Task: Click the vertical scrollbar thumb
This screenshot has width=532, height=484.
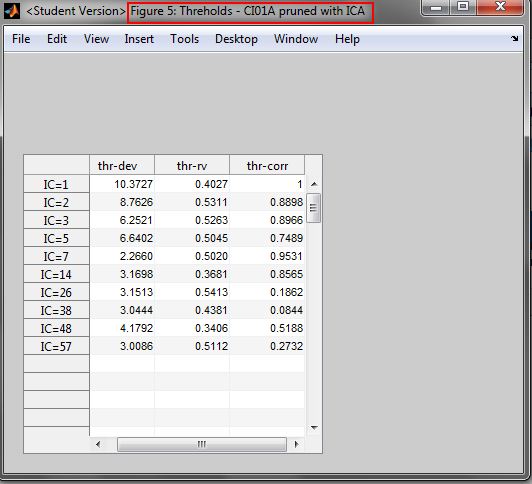Action: 314,208
